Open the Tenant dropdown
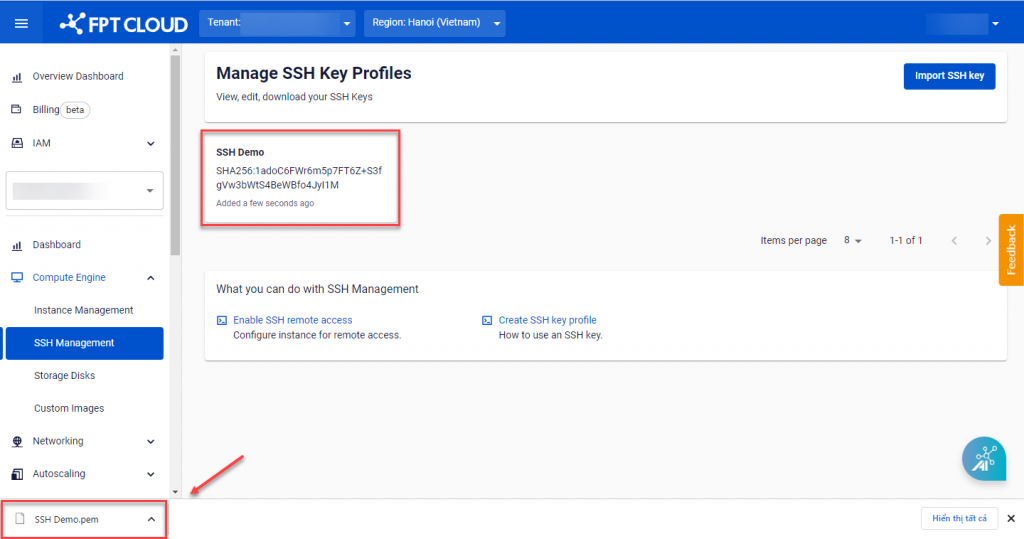1024x539 pixels. [278, 23]
